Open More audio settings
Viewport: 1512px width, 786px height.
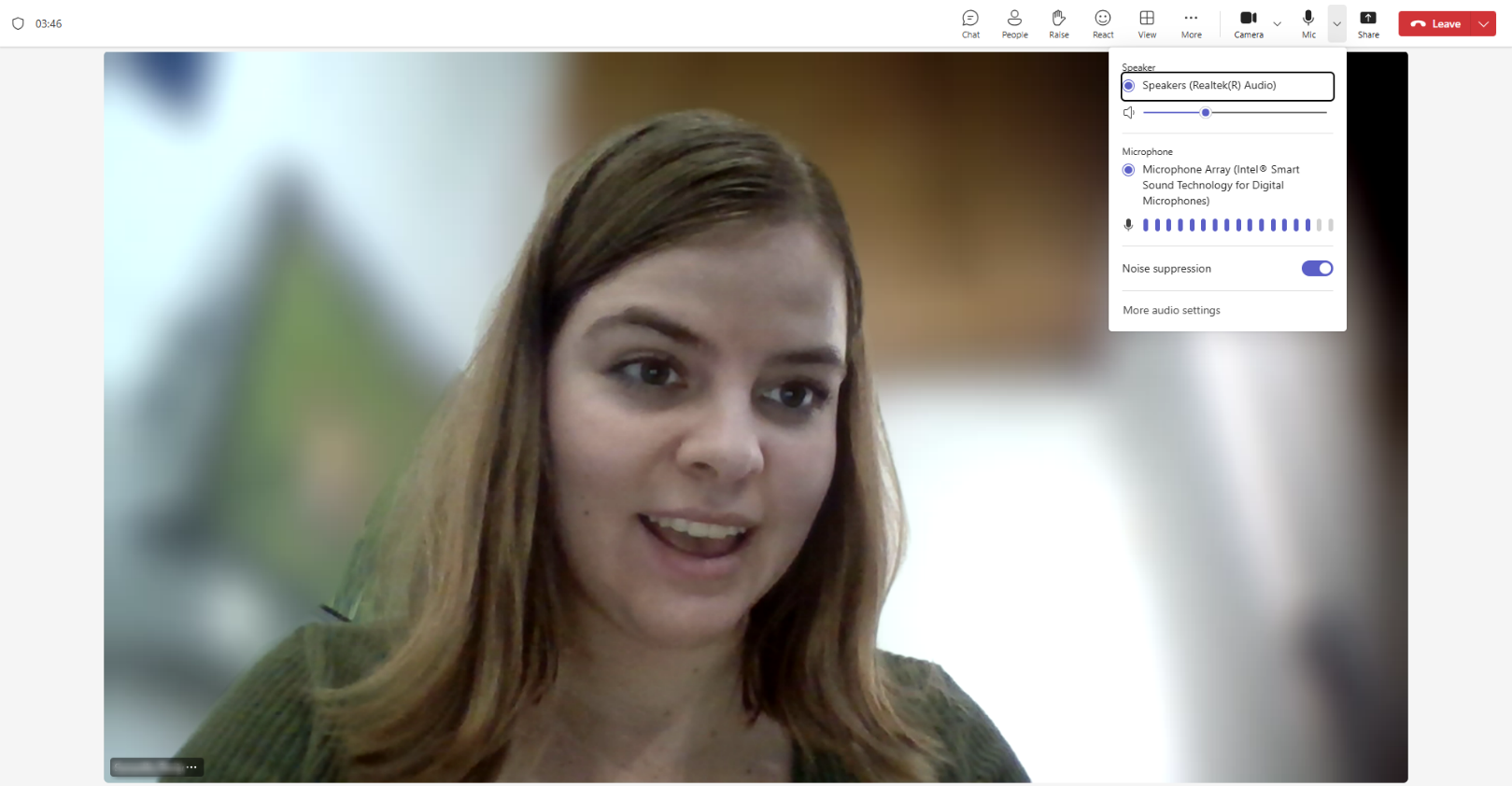tap(1171, 310)
